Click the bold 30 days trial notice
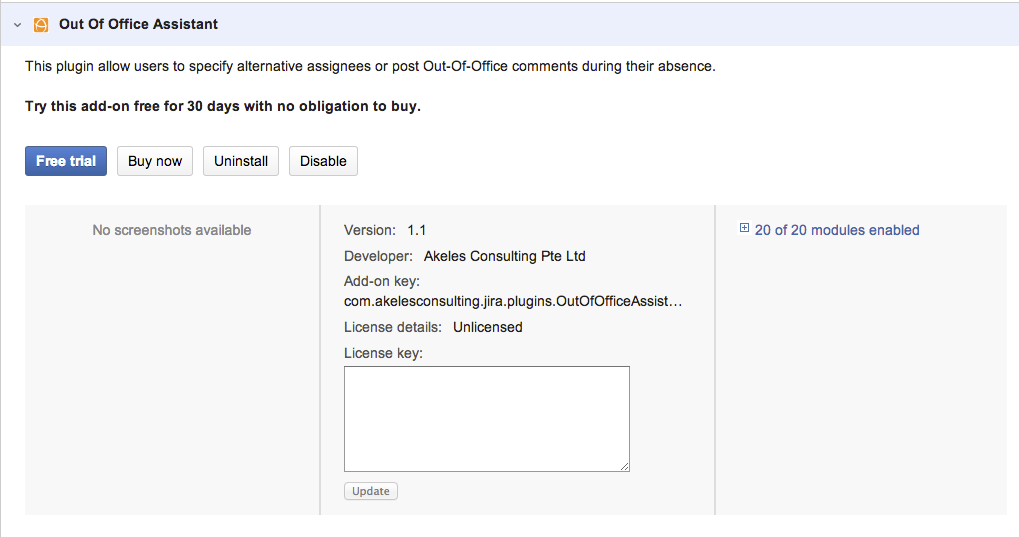This screenshot has width=1019, height=537. pos(223,106)
